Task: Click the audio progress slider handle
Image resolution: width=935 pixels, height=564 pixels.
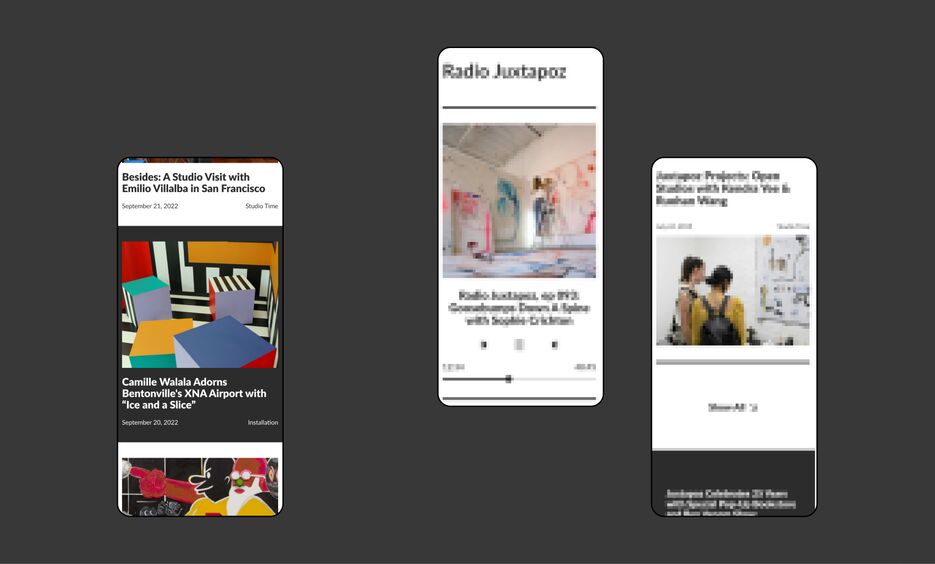Action: click(509, 379)
